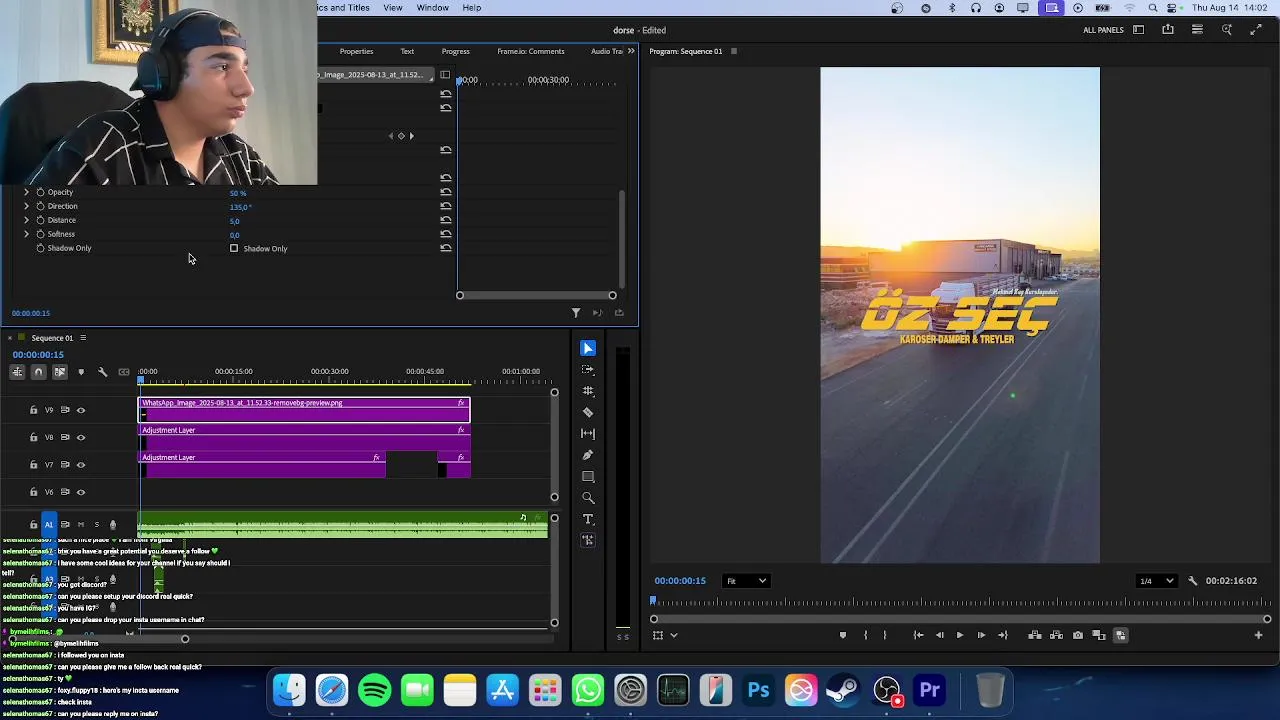Toggle Distance animation stopwatch

(x=40, y=220)
